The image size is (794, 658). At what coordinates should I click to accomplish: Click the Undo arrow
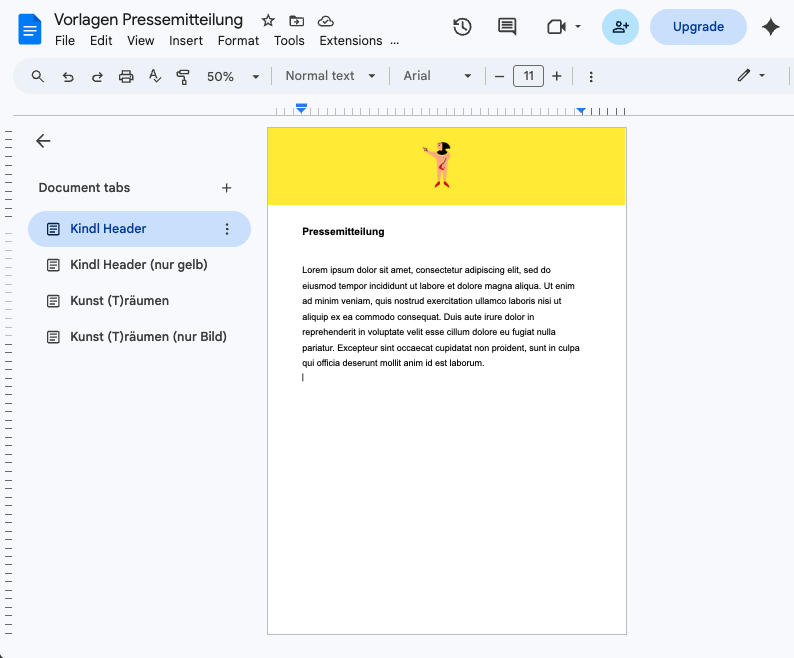[x=68, y=76]
